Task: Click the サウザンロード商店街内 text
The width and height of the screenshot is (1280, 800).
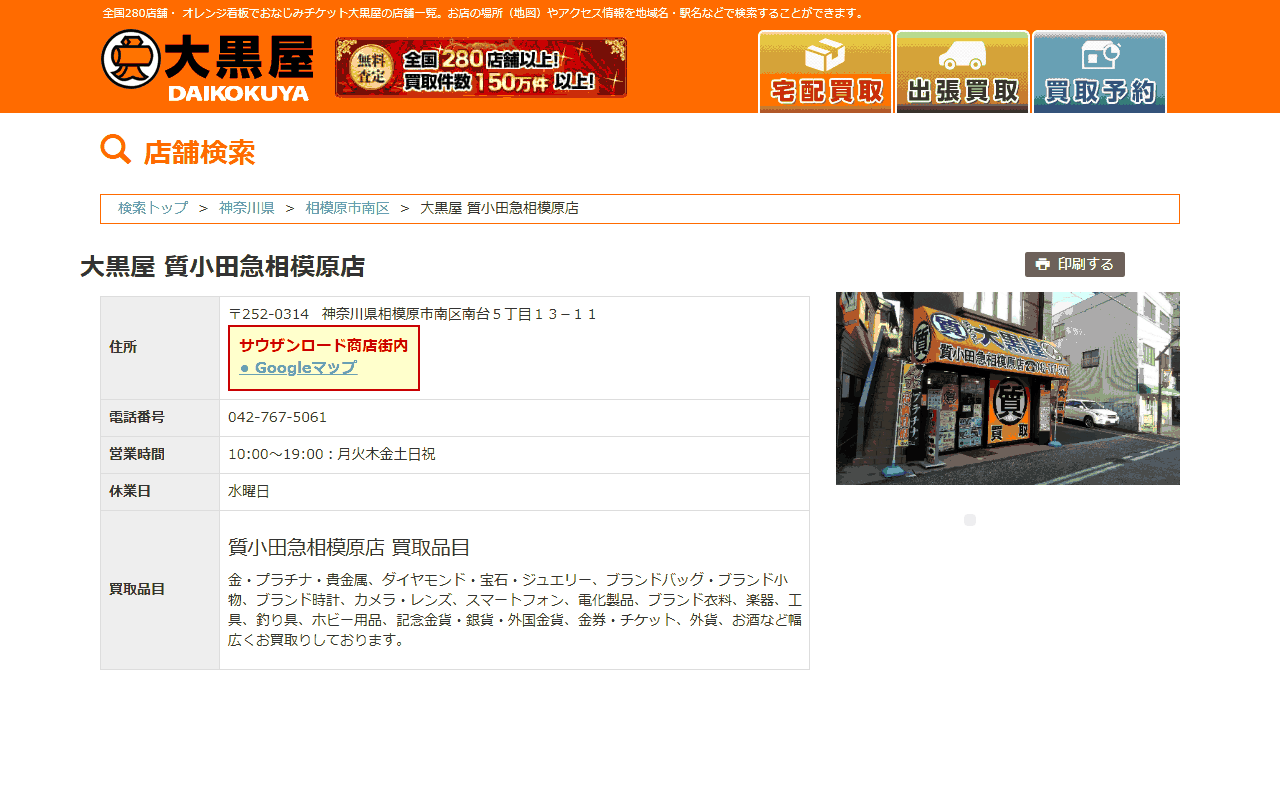Action: tap(323, 345)
